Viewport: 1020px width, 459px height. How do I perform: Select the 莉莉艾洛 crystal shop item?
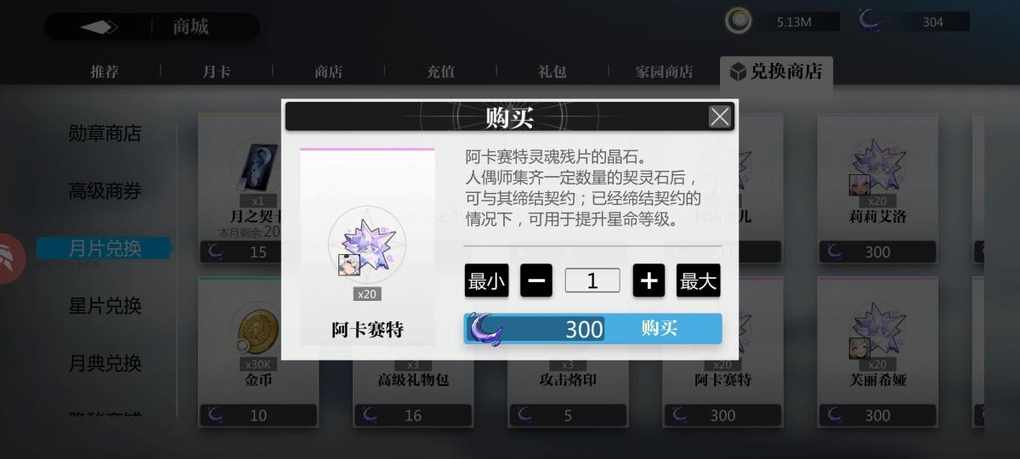(x=878, y=189)
